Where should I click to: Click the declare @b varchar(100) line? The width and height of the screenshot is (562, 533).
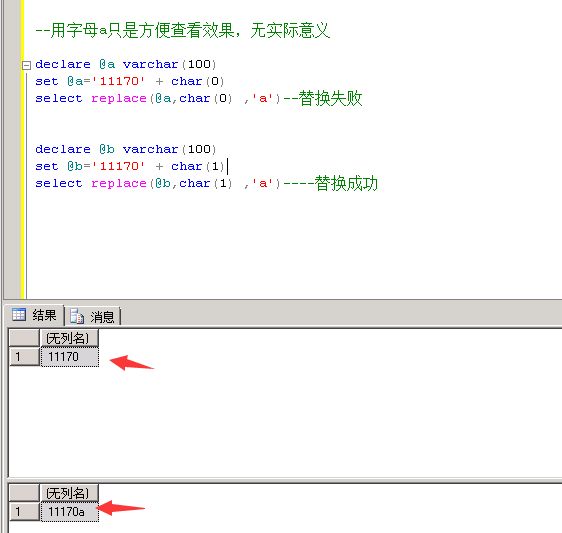click(126, 149)
